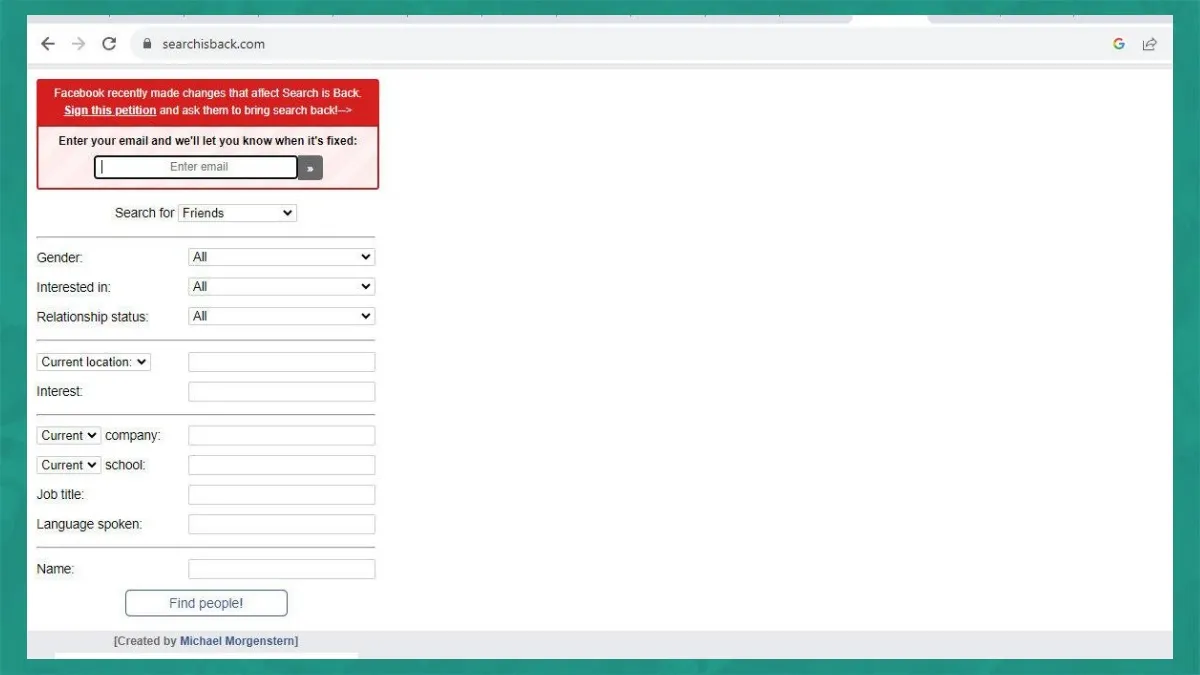Follow the Michael Morgenstern link

pyautogui.click(x=237, y=641)
